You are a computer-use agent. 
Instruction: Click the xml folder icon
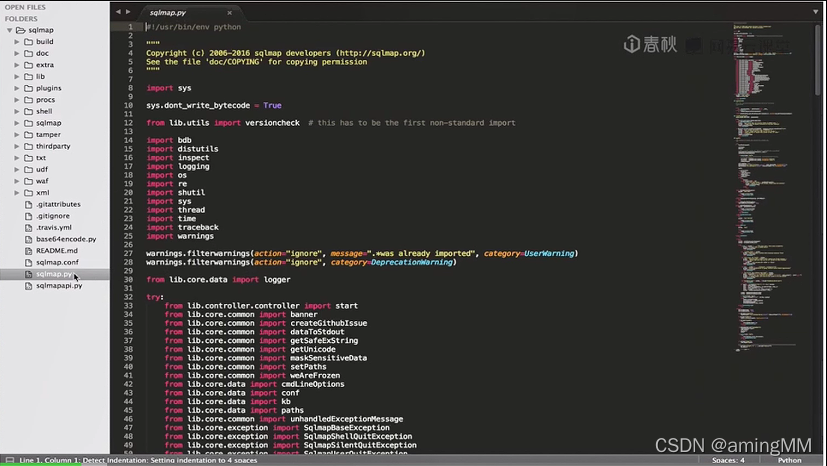point(28,192)
